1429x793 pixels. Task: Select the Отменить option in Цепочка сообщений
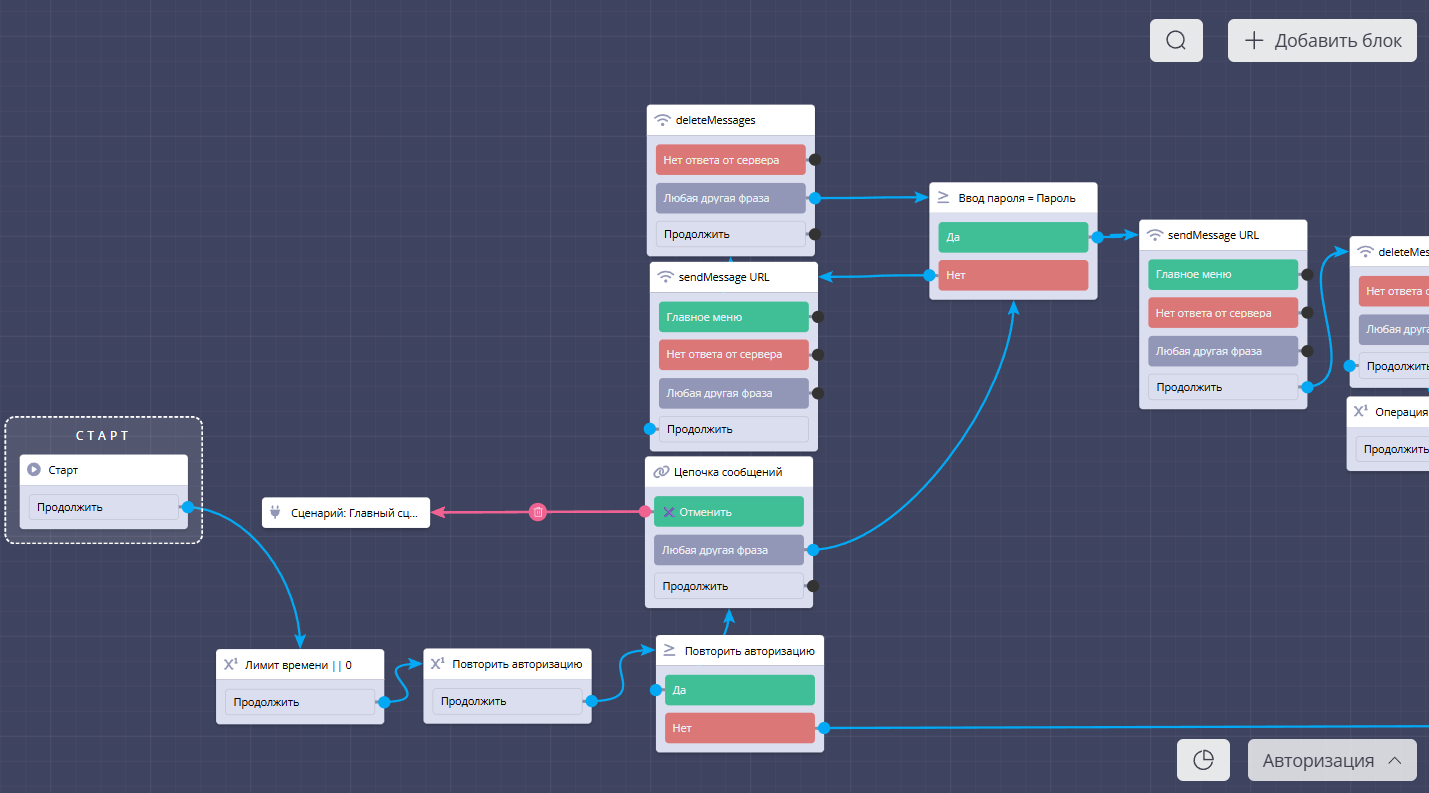coord(728,512)
